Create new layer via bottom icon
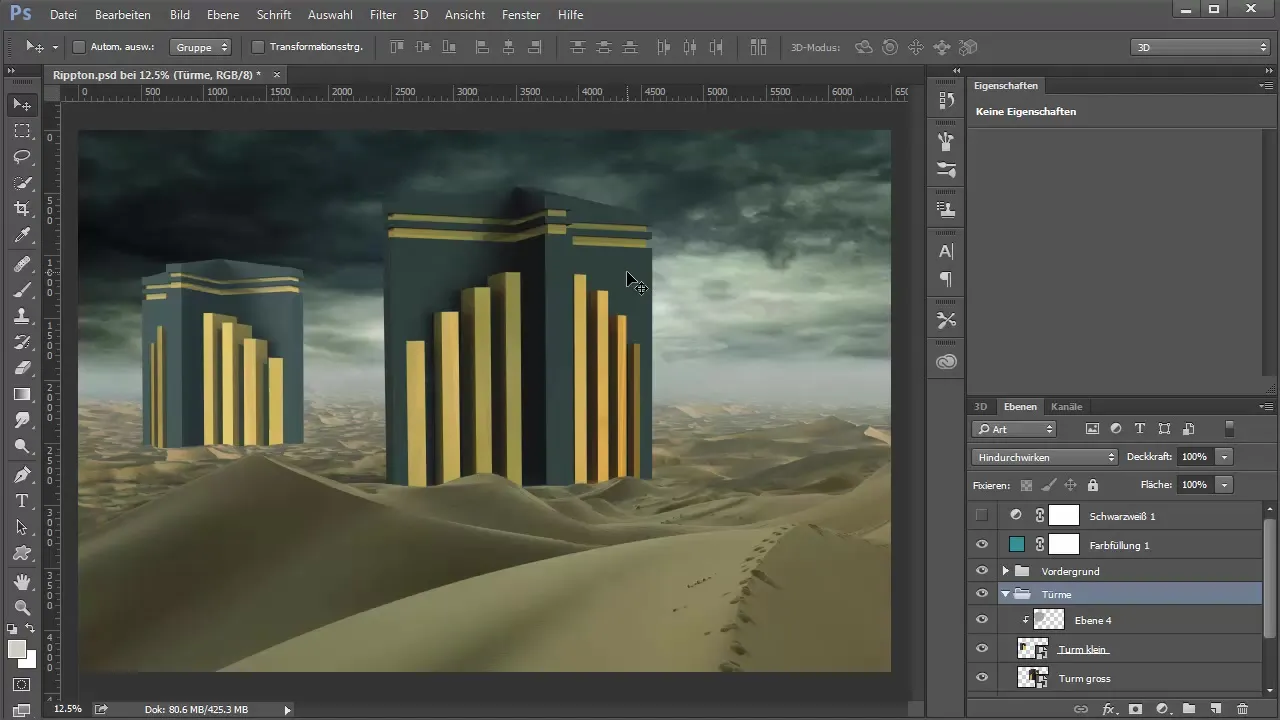This screenshot has height=720, width=1280. click(x=1216, y=708)
